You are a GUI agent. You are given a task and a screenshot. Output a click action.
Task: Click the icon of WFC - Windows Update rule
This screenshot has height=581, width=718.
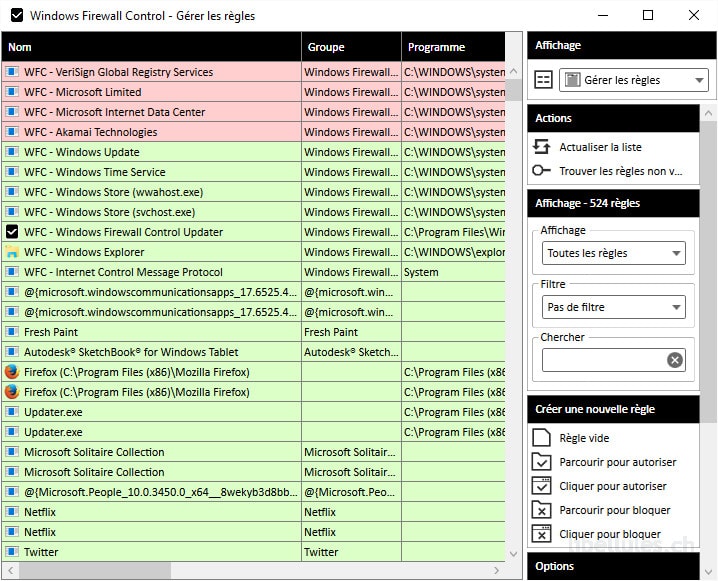pos(12,152)
